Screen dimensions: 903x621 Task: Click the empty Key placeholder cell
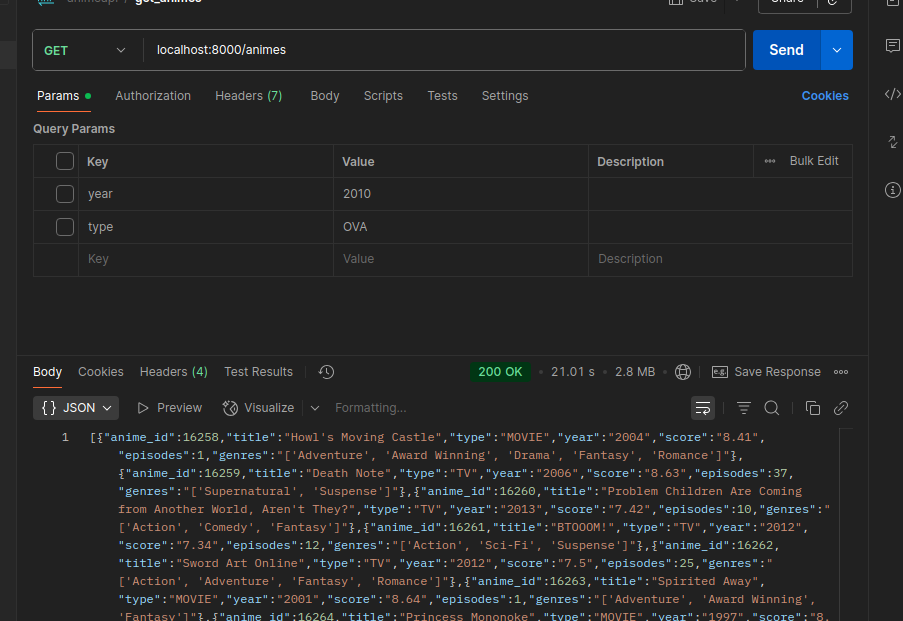(x=206, y=259)
